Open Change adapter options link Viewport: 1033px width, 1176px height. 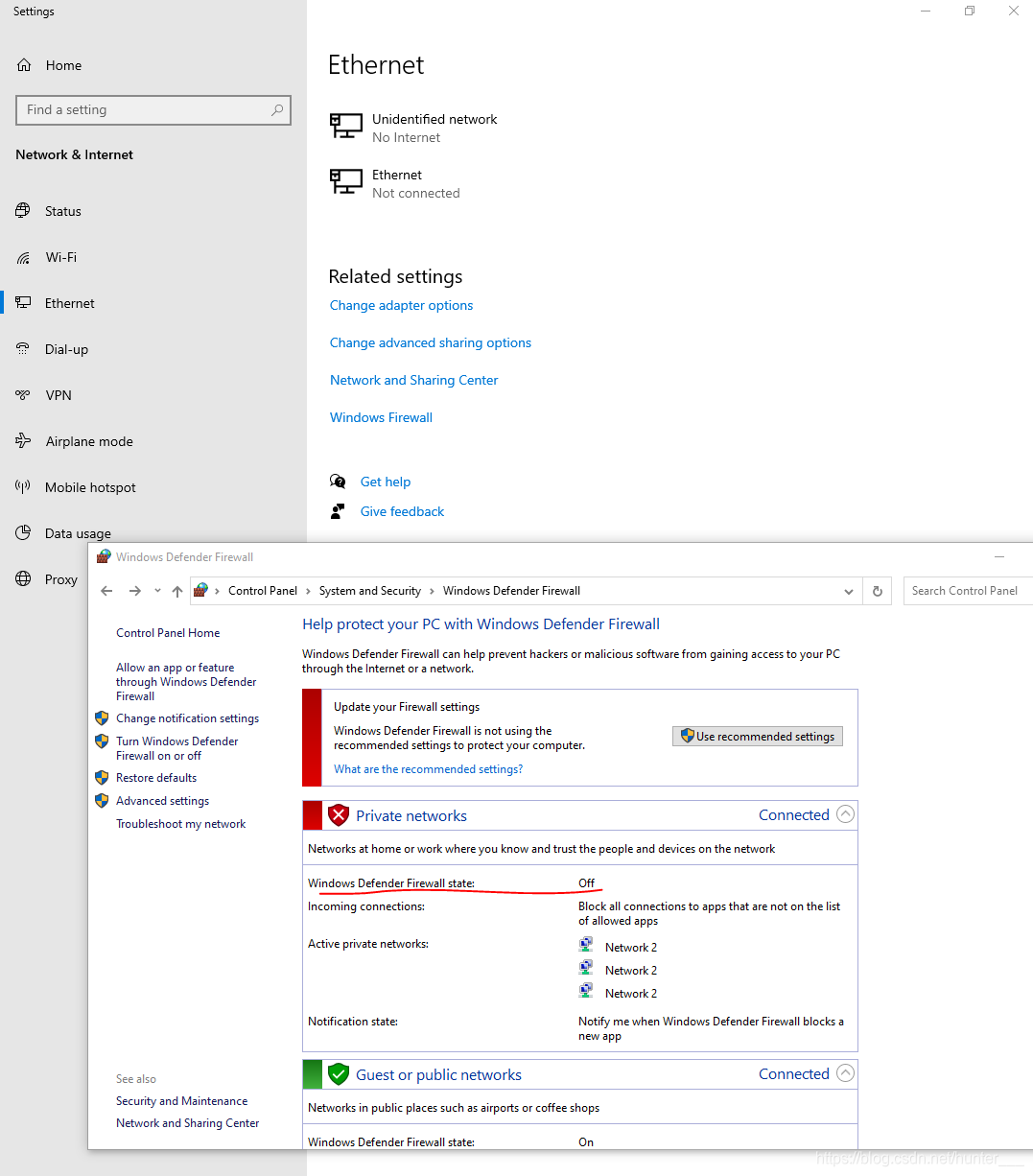point(401,305)
